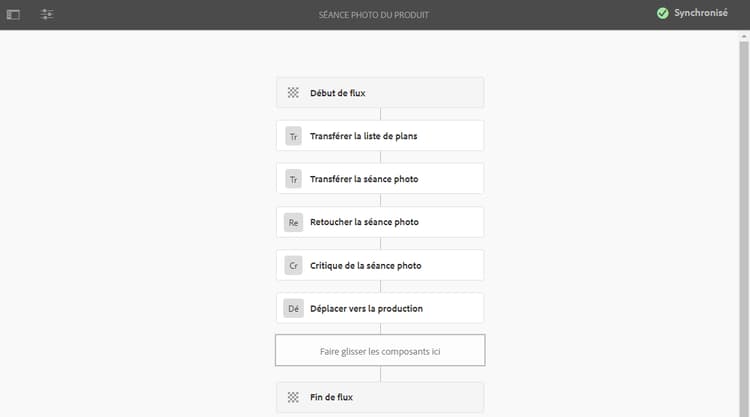Toggle the side panel icon
Image resolution: width=750 pixels, height=417 pixels.
click(13, 15)
